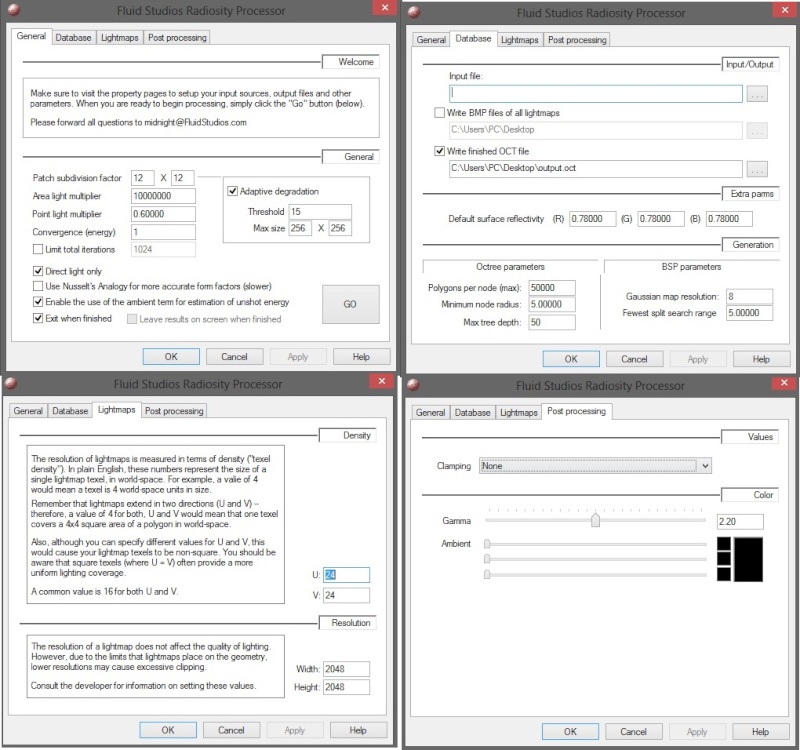Click the Point light multiplier field

(163, 214)
